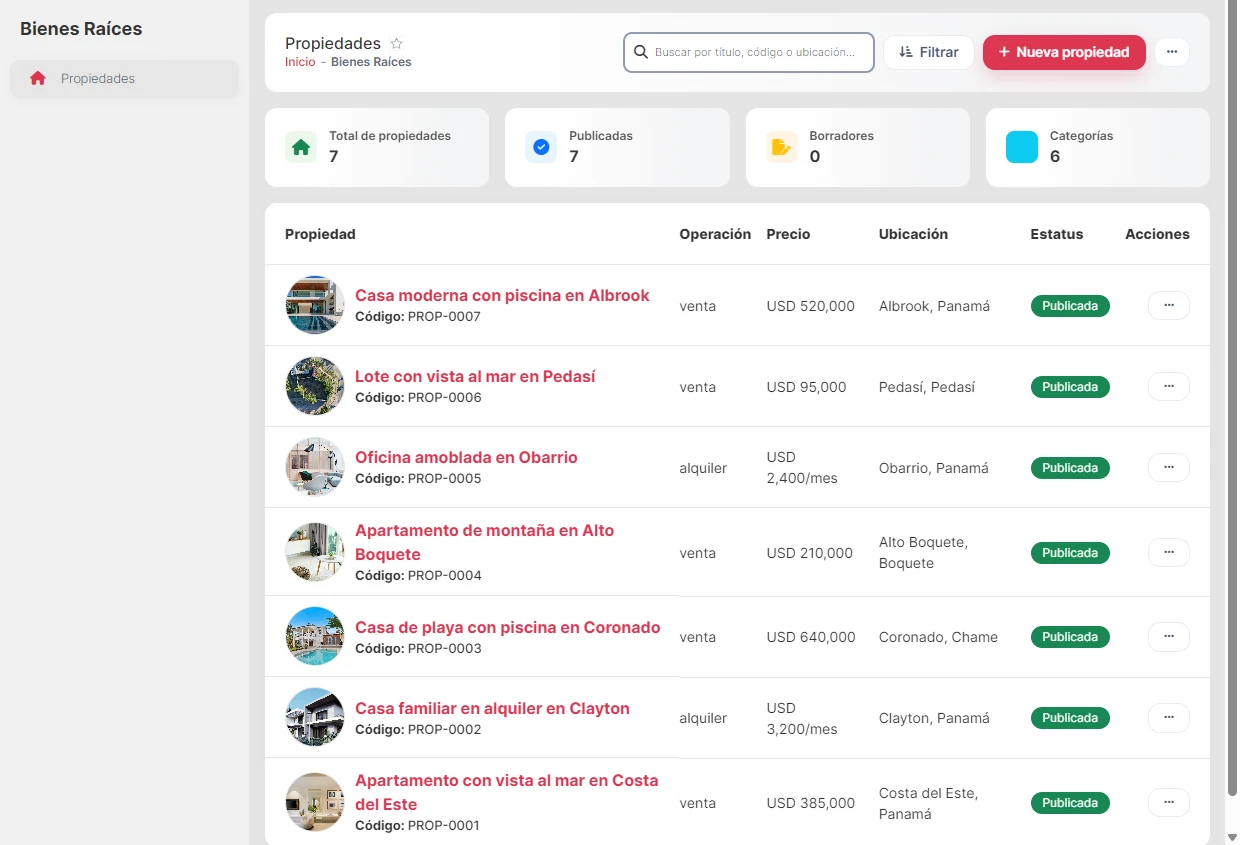Select Propiedades in the sidebar

125,78
